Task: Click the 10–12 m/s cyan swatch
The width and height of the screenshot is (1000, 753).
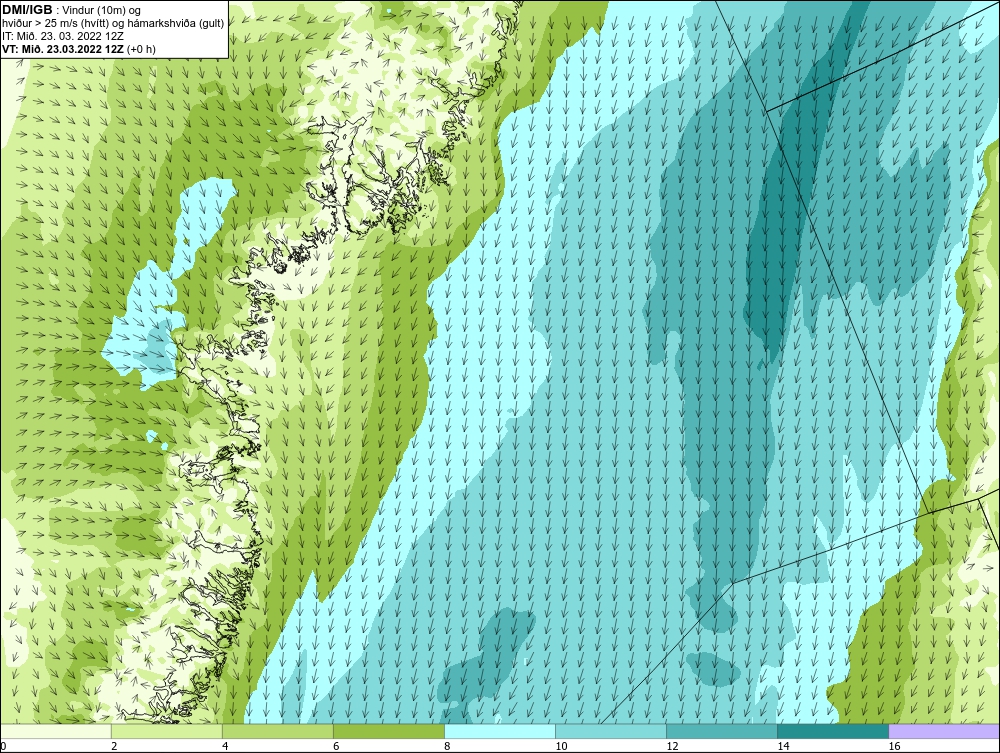Action: click(611, 731)
